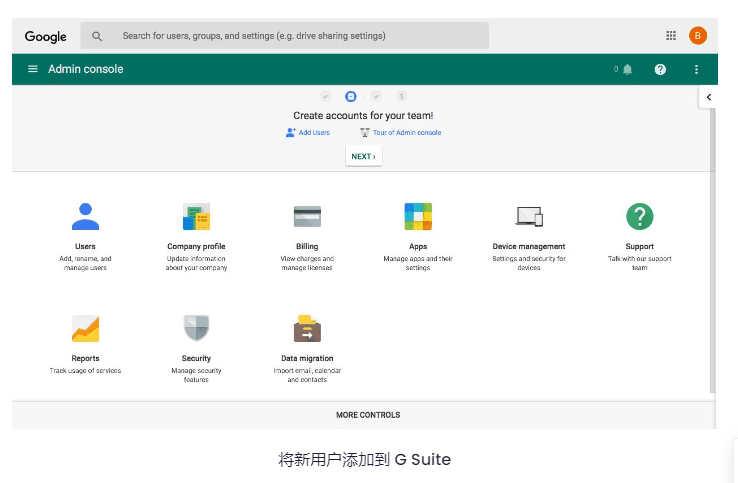Click the Device management label
The image size is (738, 483).
529,246
